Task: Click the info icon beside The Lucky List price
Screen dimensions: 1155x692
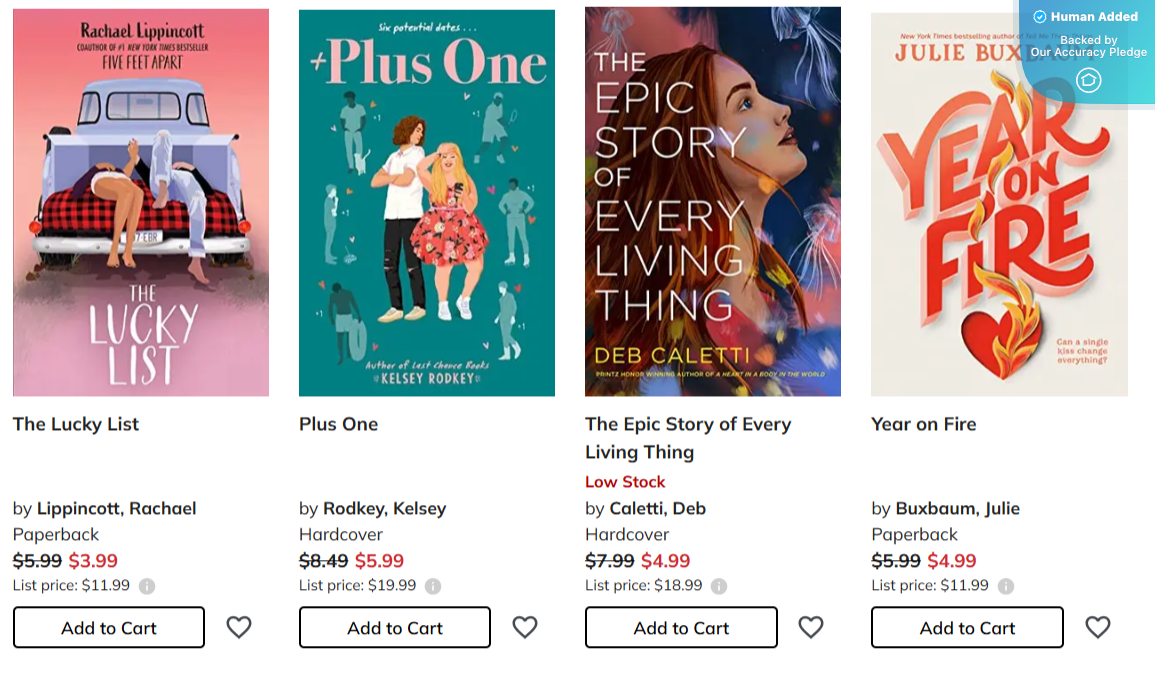Action: (x=145, y=585)
